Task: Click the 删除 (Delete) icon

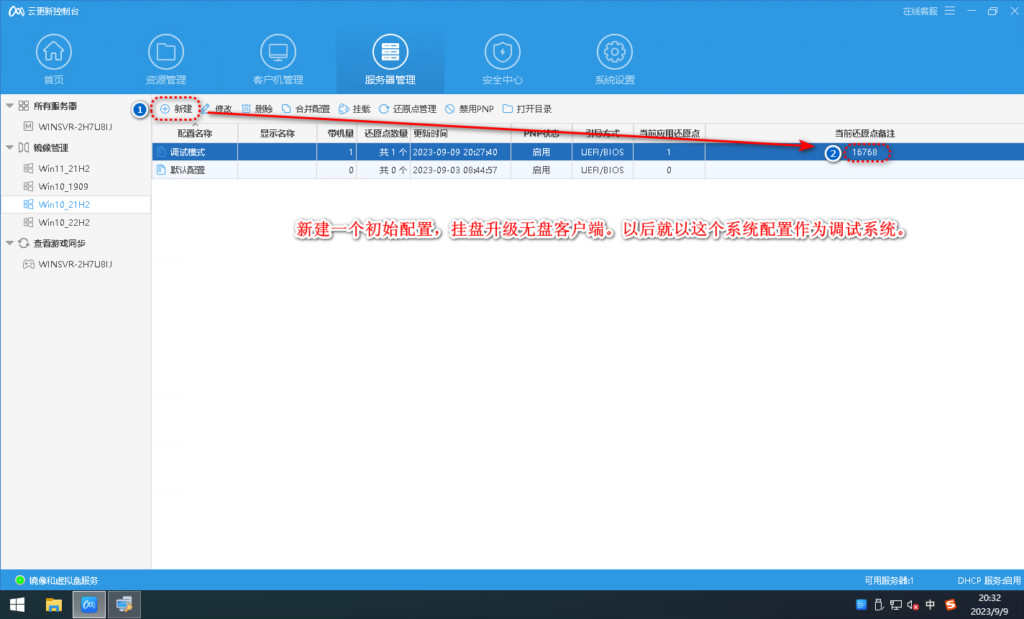Action: [253, 109]
